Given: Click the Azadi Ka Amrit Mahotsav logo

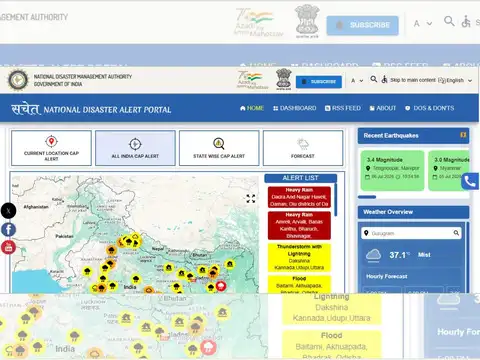Looking at the screenshot, I should pos(252,79).
